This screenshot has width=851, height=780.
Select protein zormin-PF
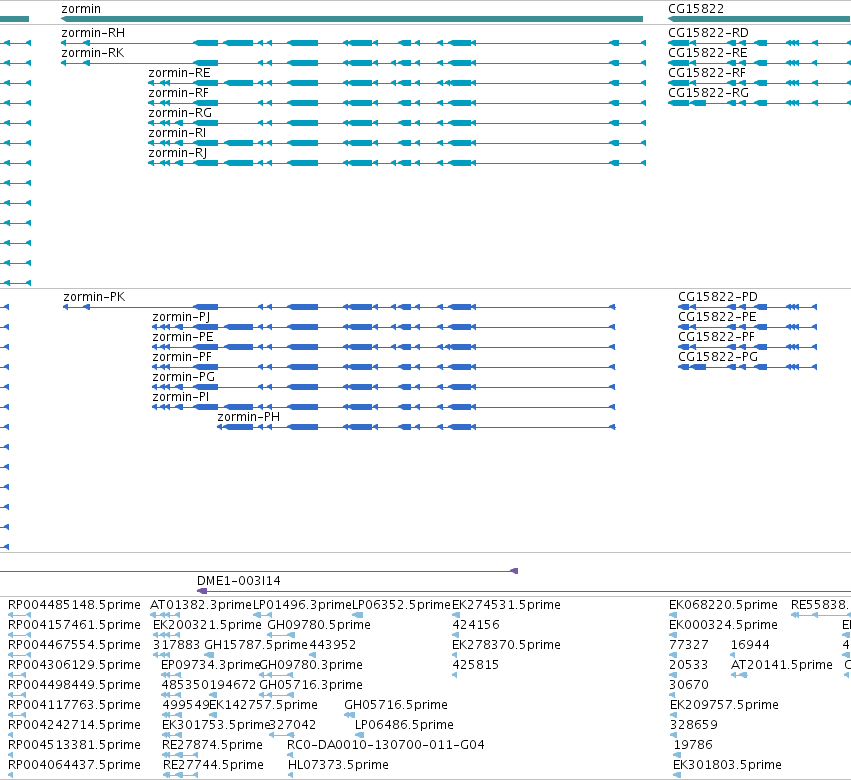(384, 367)
